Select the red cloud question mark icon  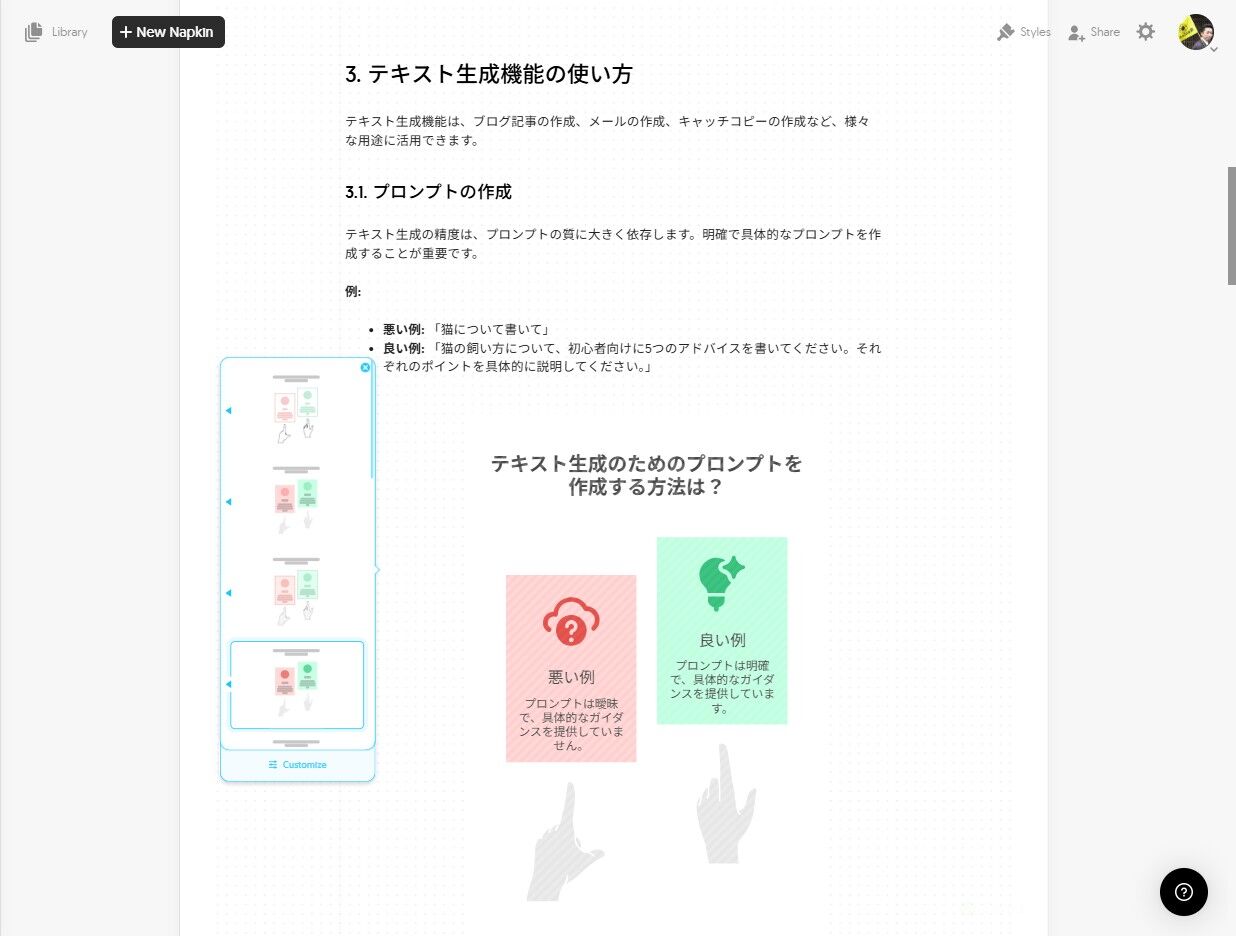pos(571,622)
